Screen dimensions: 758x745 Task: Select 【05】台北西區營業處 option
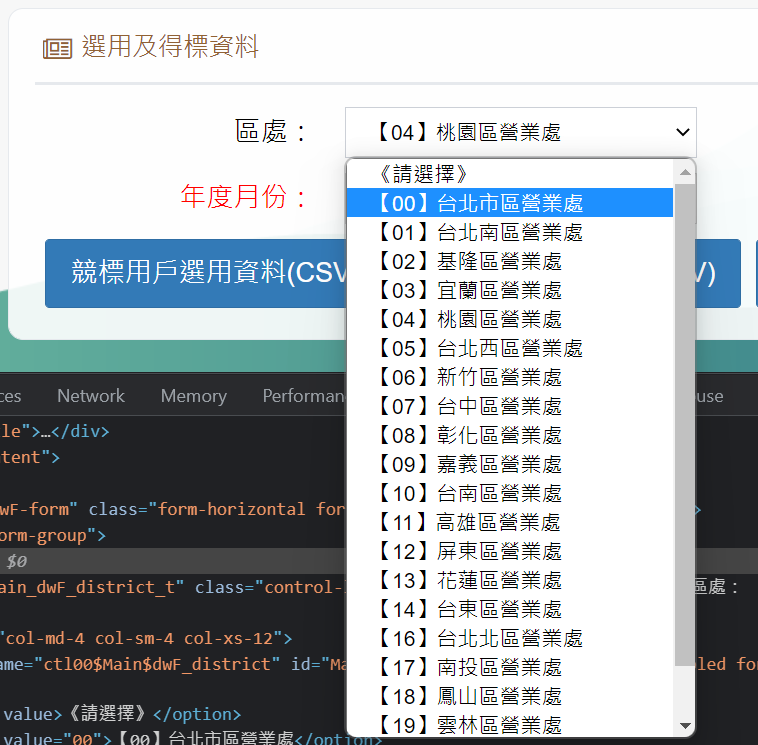click(510, 348)
